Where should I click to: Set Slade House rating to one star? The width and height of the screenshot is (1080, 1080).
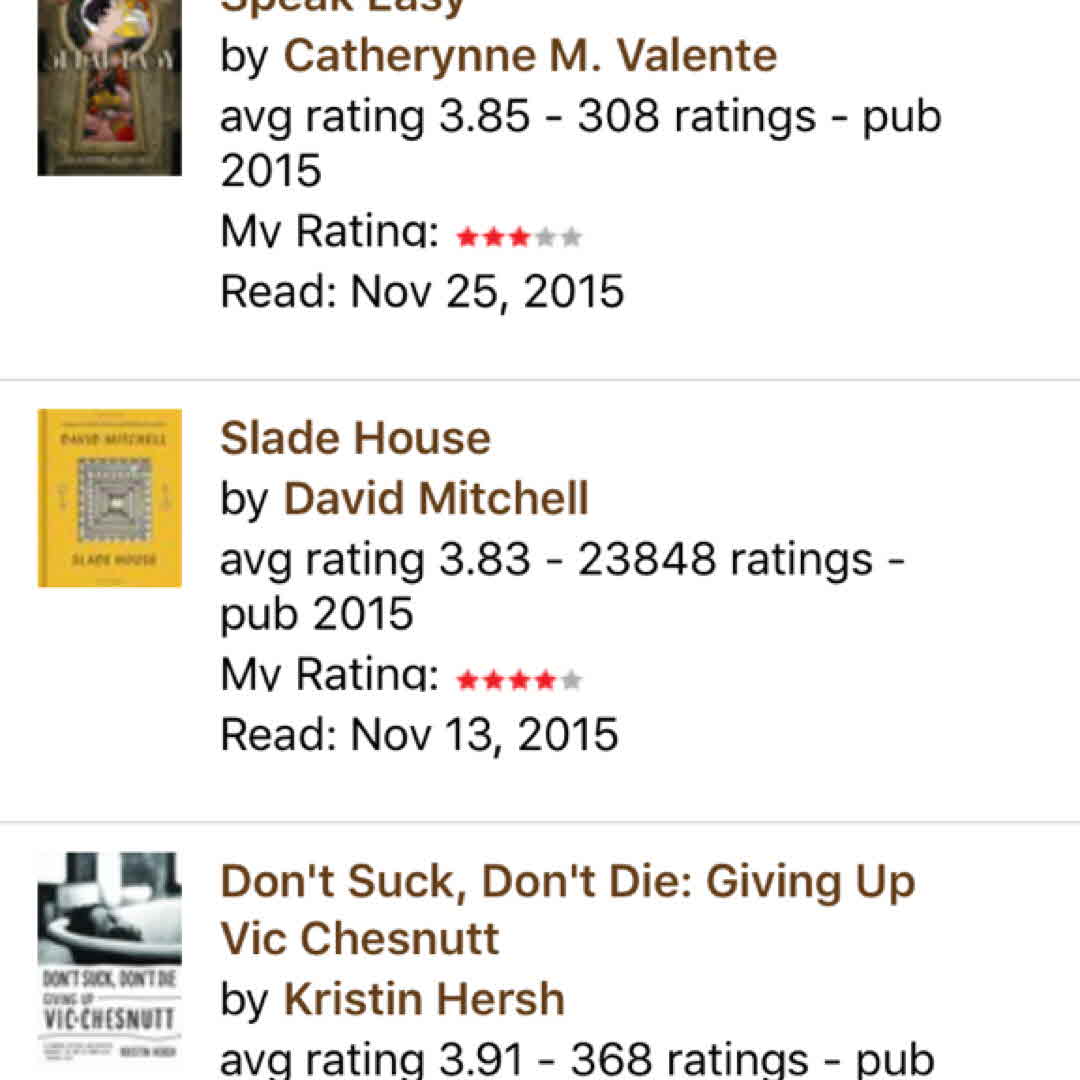(467, 681)
